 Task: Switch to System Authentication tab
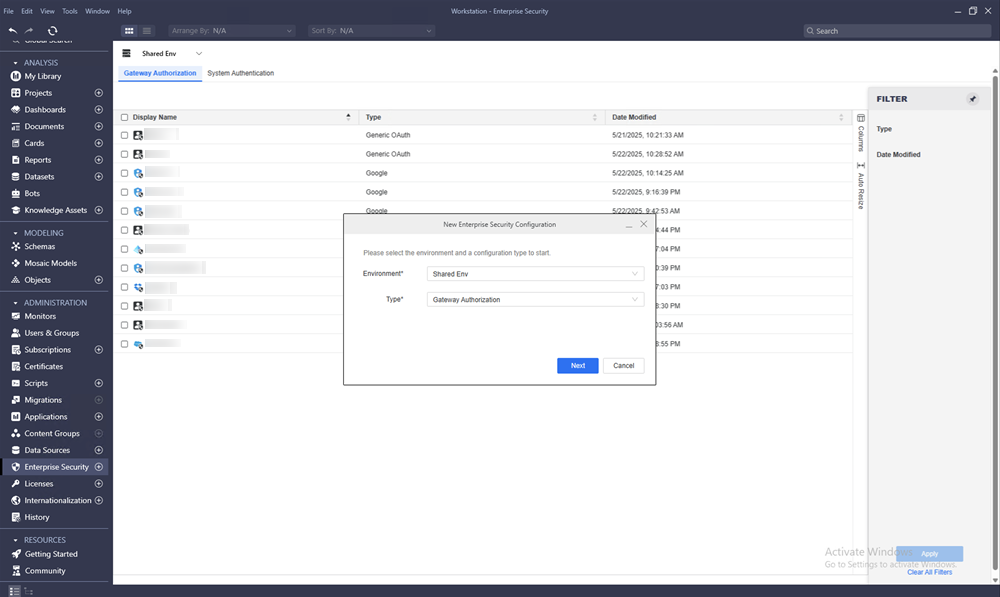click(240, 73)
